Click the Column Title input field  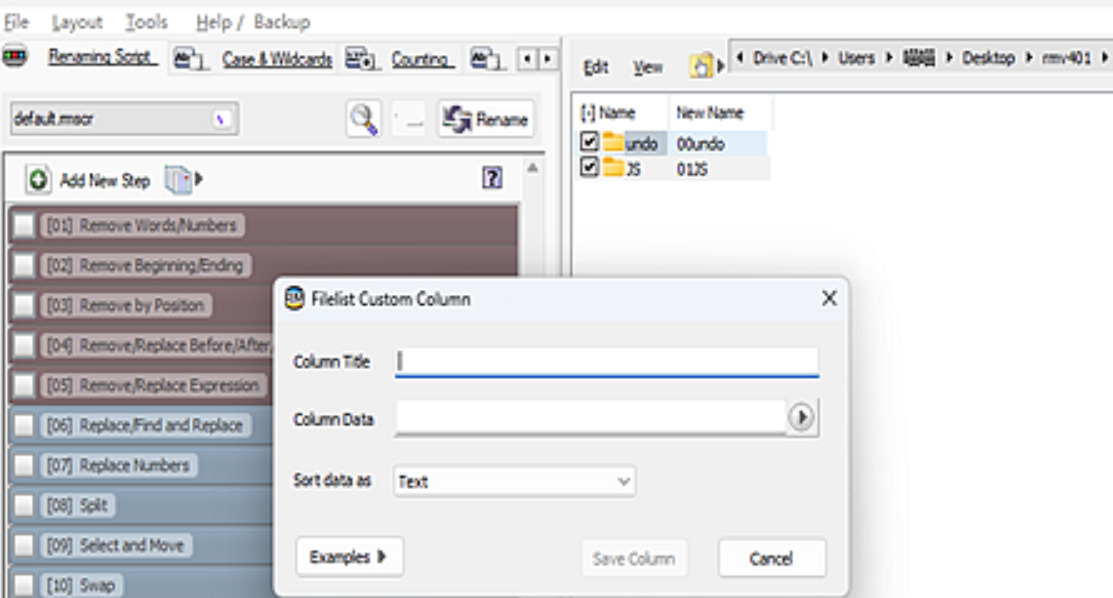tap(607, 361)
